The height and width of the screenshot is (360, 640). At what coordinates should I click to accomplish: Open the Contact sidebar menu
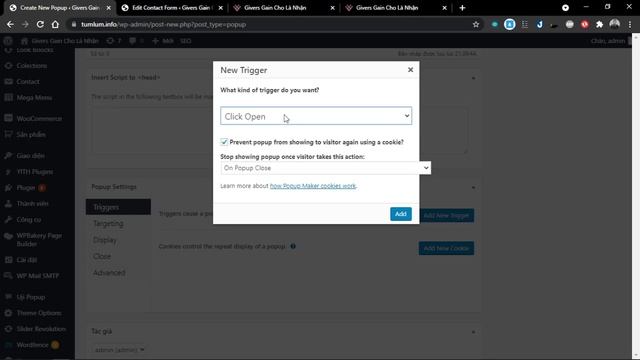(x=28, y=82)
